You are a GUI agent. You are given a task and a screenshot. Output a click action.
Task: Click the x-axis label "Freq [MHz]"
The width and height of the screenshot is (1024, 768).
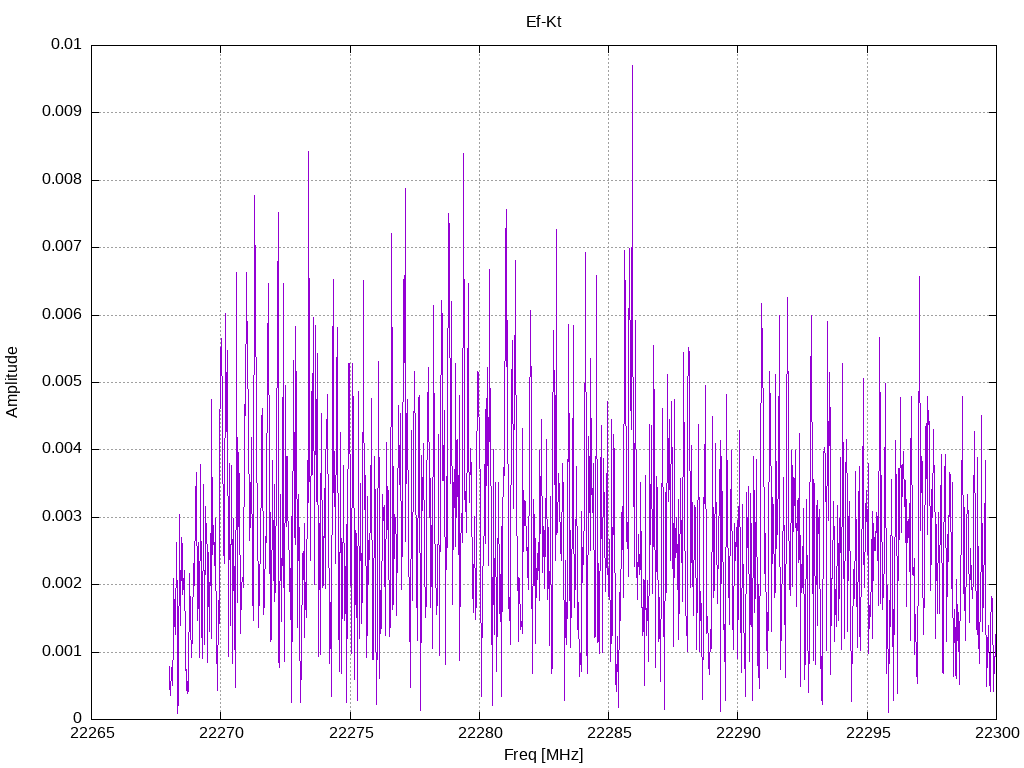coord(543,755)
